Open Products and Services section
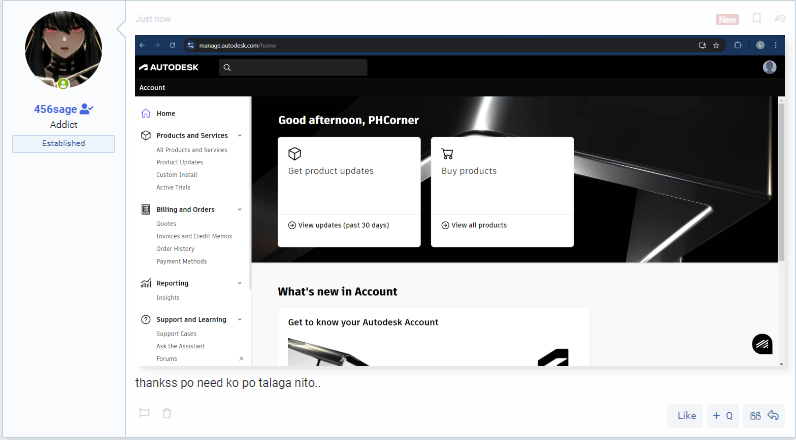This screenshot has height=440, width=796. coord(192,136)
